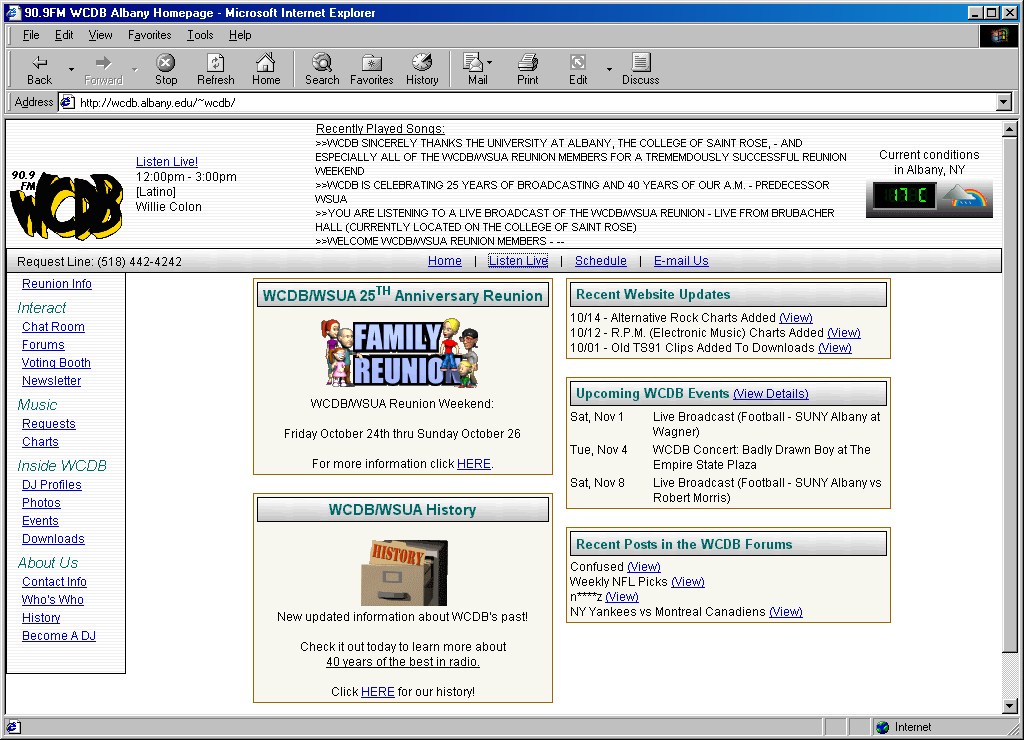The width and height of the screenshot is (1024, 740).
Task: Go to the Home page icon in the toolbar
Action: [x=266, y=63]
